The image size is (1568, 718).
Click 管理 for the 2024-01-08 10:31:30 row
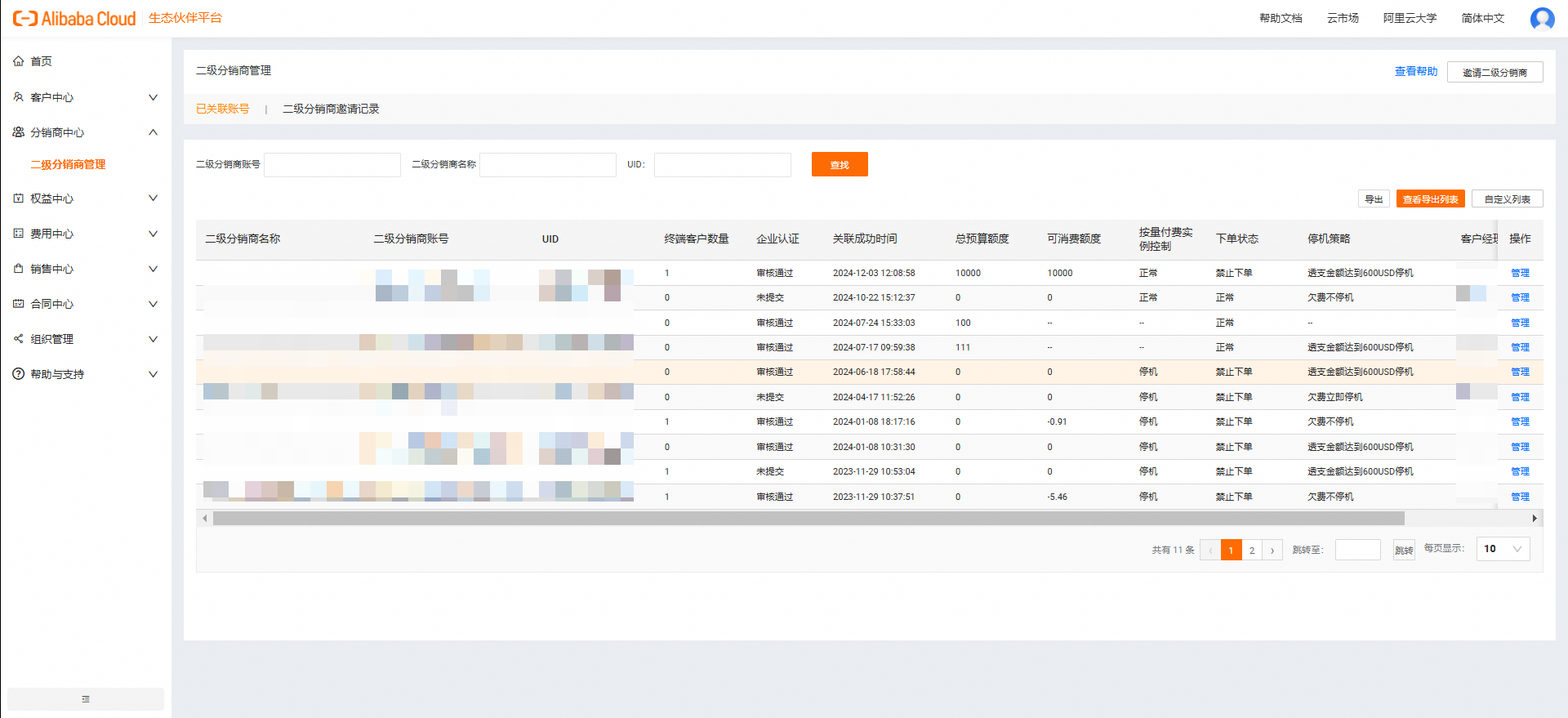point(1520,448)
